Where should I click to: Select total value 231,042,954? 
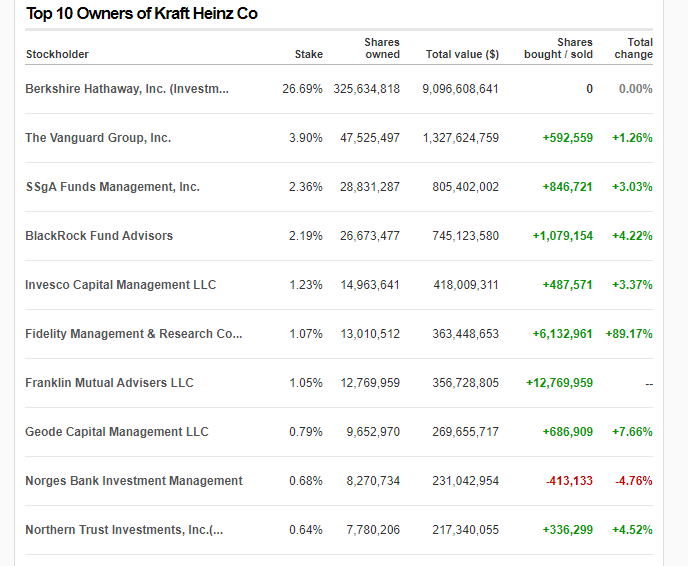point(466,481)
